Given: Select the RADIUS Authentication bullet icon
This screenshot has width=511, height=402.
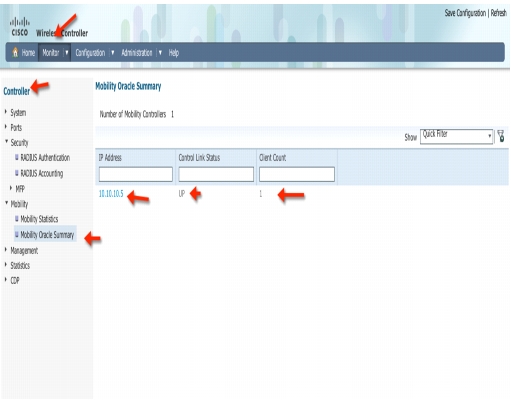Looking at the screenshot, I should click(17, 157).
